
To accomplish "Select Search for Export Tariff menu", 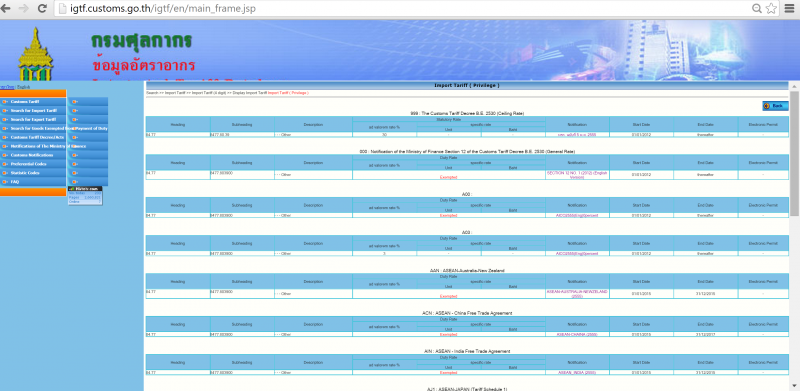I will pyautogui.click(x=33, y=119).
